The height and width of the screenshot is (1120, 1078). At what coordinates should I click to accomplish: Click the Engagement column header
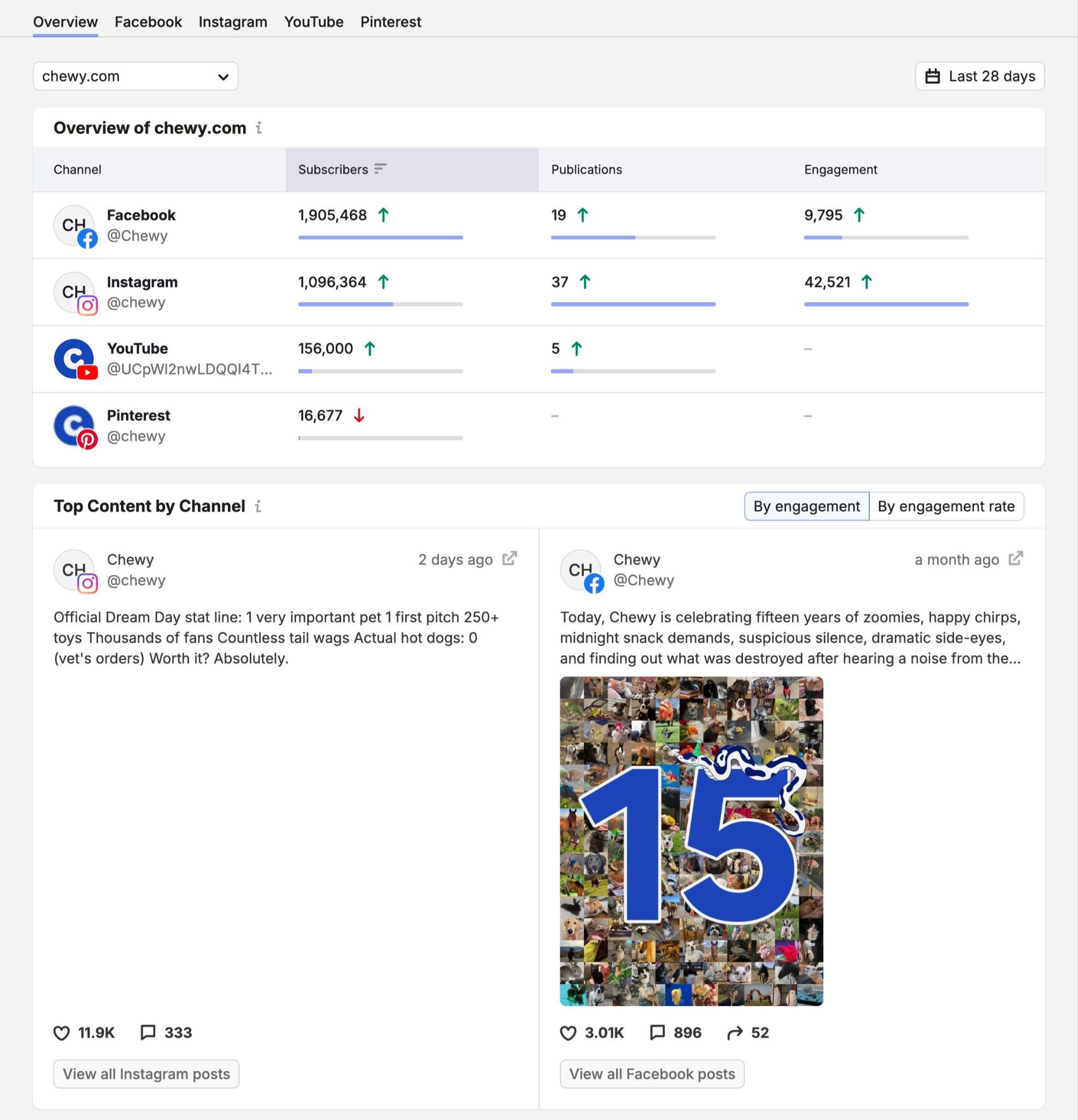[x=840, y=169]
